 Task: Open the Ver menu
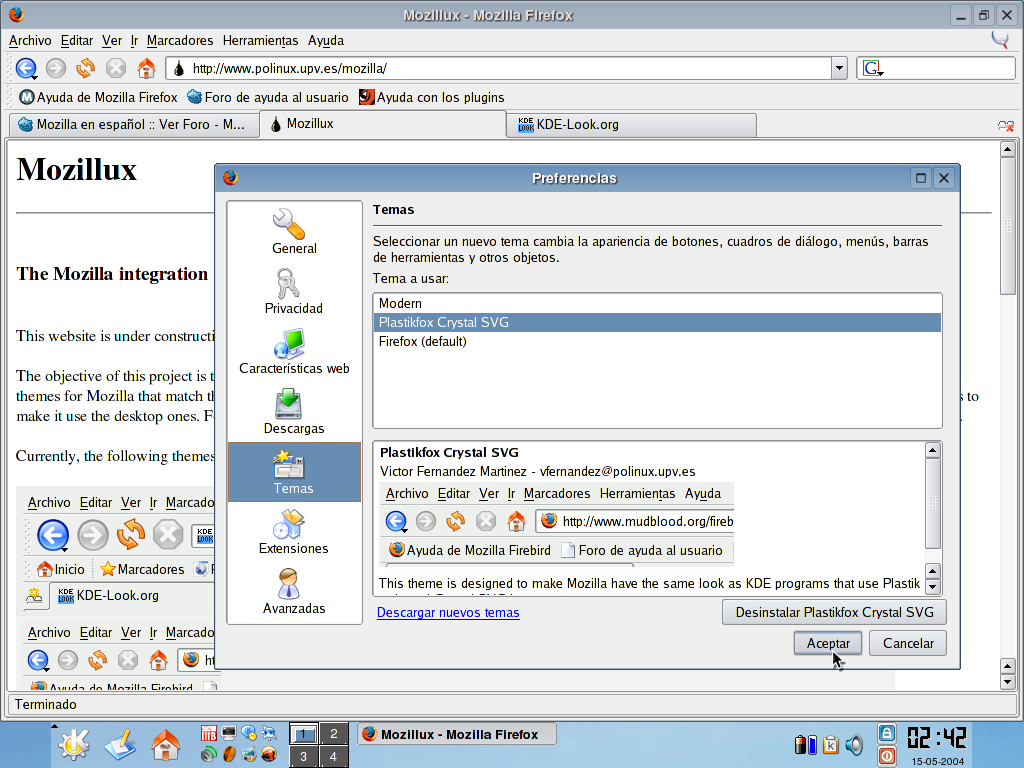pyautogui.click(x=112, y=40)
